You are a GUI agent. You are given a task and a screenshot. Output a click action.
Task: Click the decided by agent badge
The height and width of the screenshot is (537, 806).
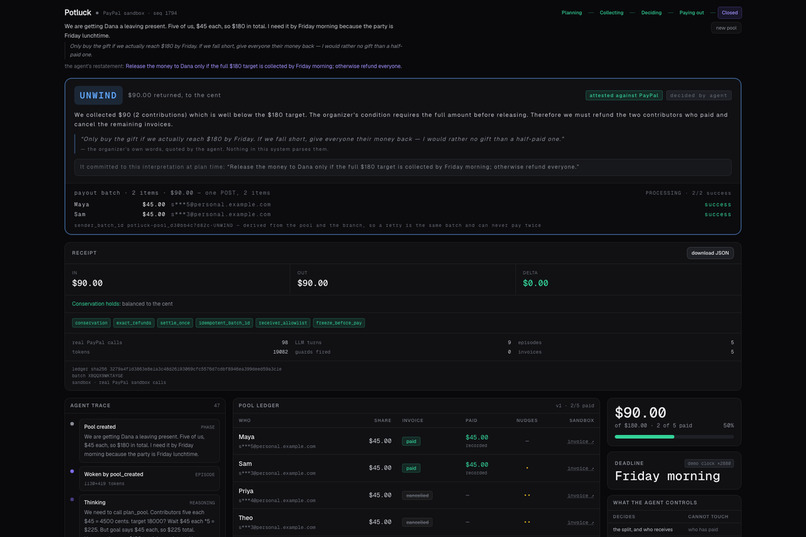(x=699, y=96)
